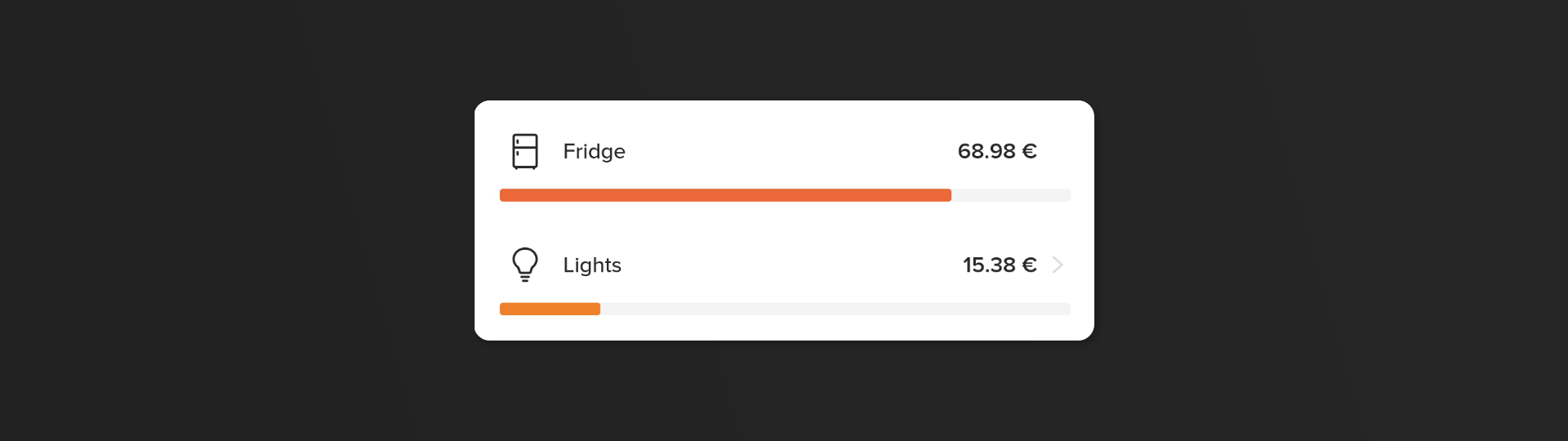Select the Lights label text
Screen dimensions: 1568x441
pyautogui.click(x=592, y=265)
